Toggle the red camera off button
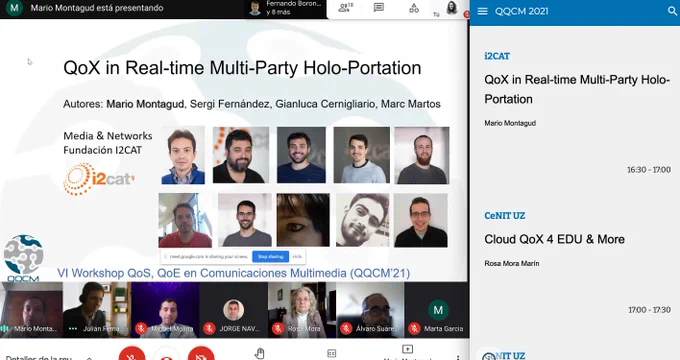This screenshot has height=360, width=680. coord(201,353)
